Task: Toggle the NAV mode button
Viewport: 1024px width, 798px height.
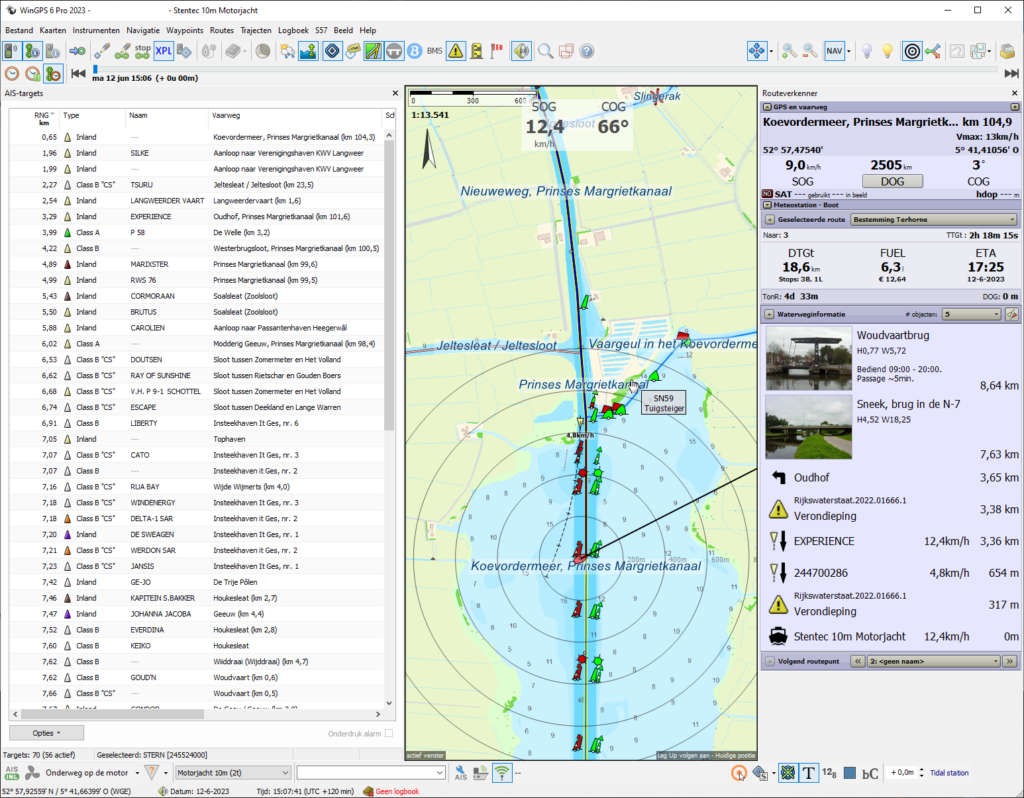Action: point(834,51)
